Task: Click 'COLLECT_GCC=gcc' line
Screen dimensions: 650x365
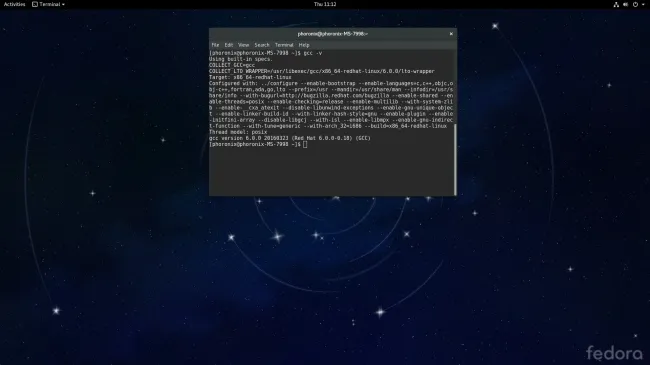Action: [232, 65]
